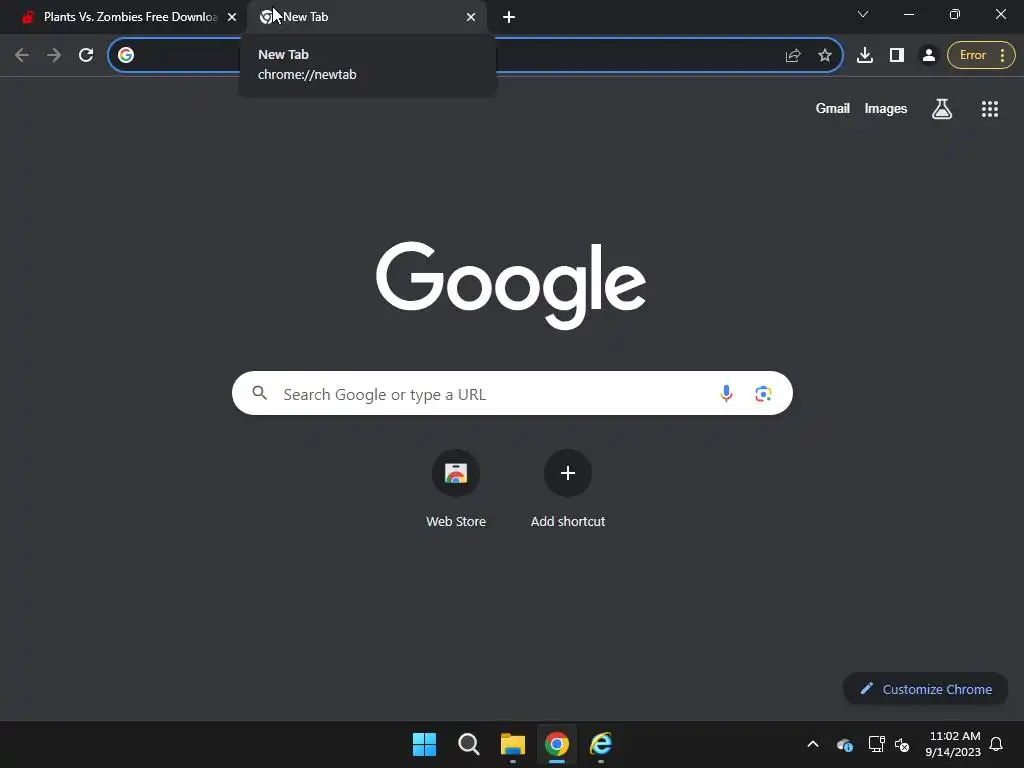Open the Windows Start menu
Screen dimensions: 1024x768
coord(424,744)
